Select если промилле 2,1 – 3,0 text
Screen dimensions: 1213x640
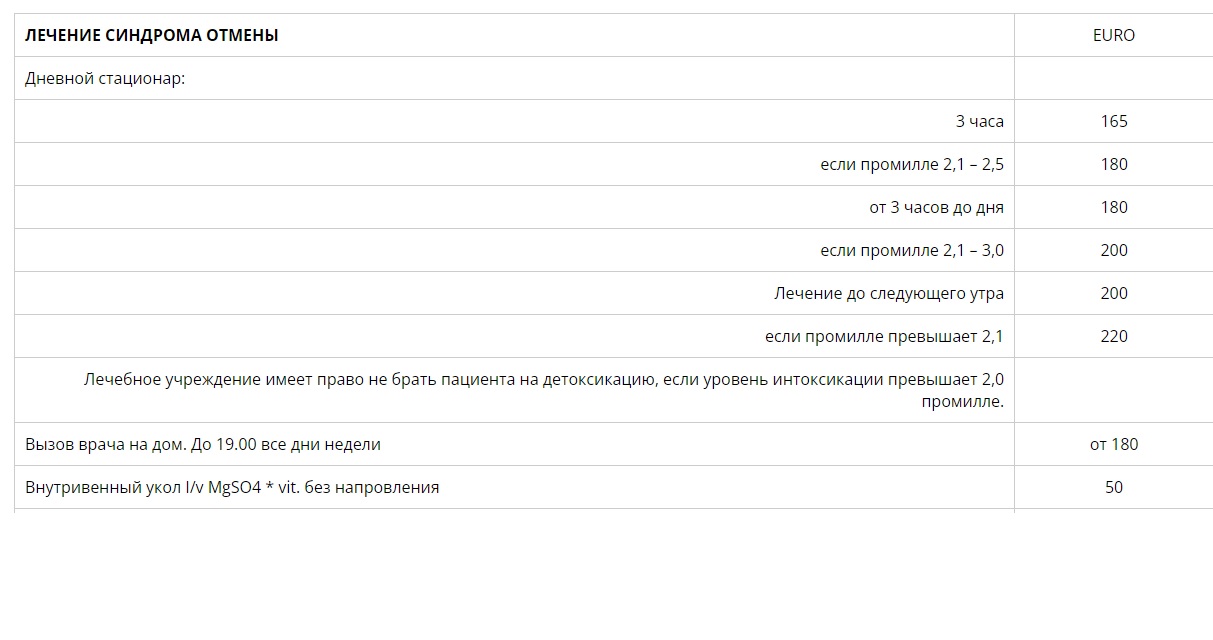pyautogui.click(x=912, y=250)
